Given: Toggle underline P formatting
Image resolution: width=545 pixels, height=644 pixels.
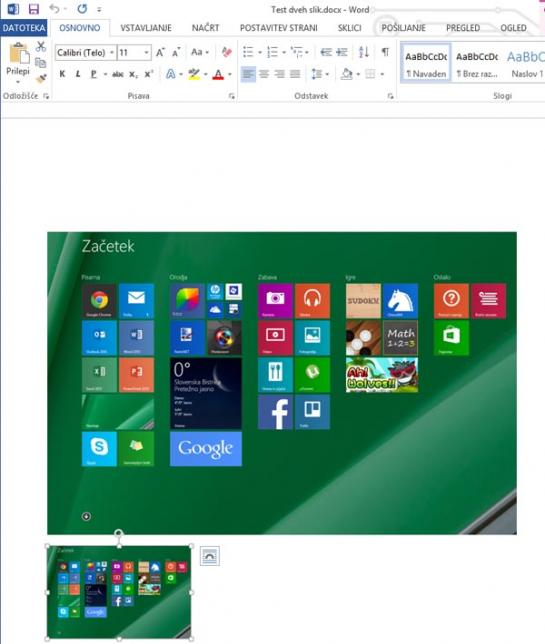Looking at the screenshot, I should point(94,74).
